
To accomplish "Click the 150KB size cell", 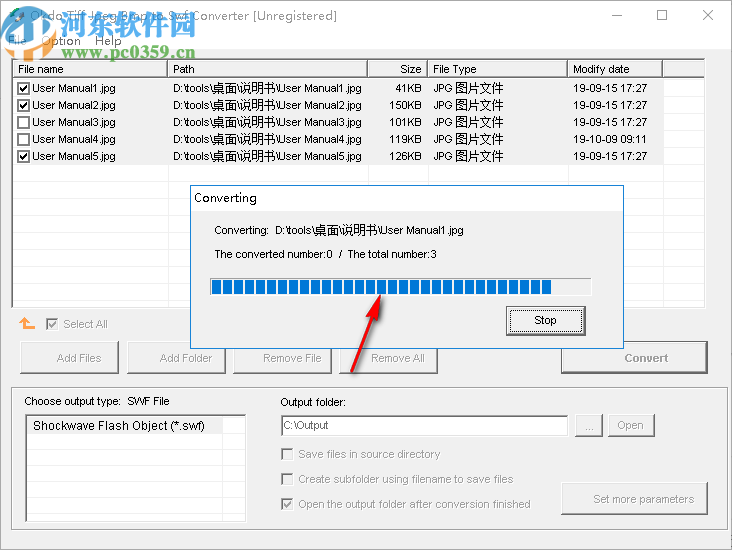I will tap(405, 106).
